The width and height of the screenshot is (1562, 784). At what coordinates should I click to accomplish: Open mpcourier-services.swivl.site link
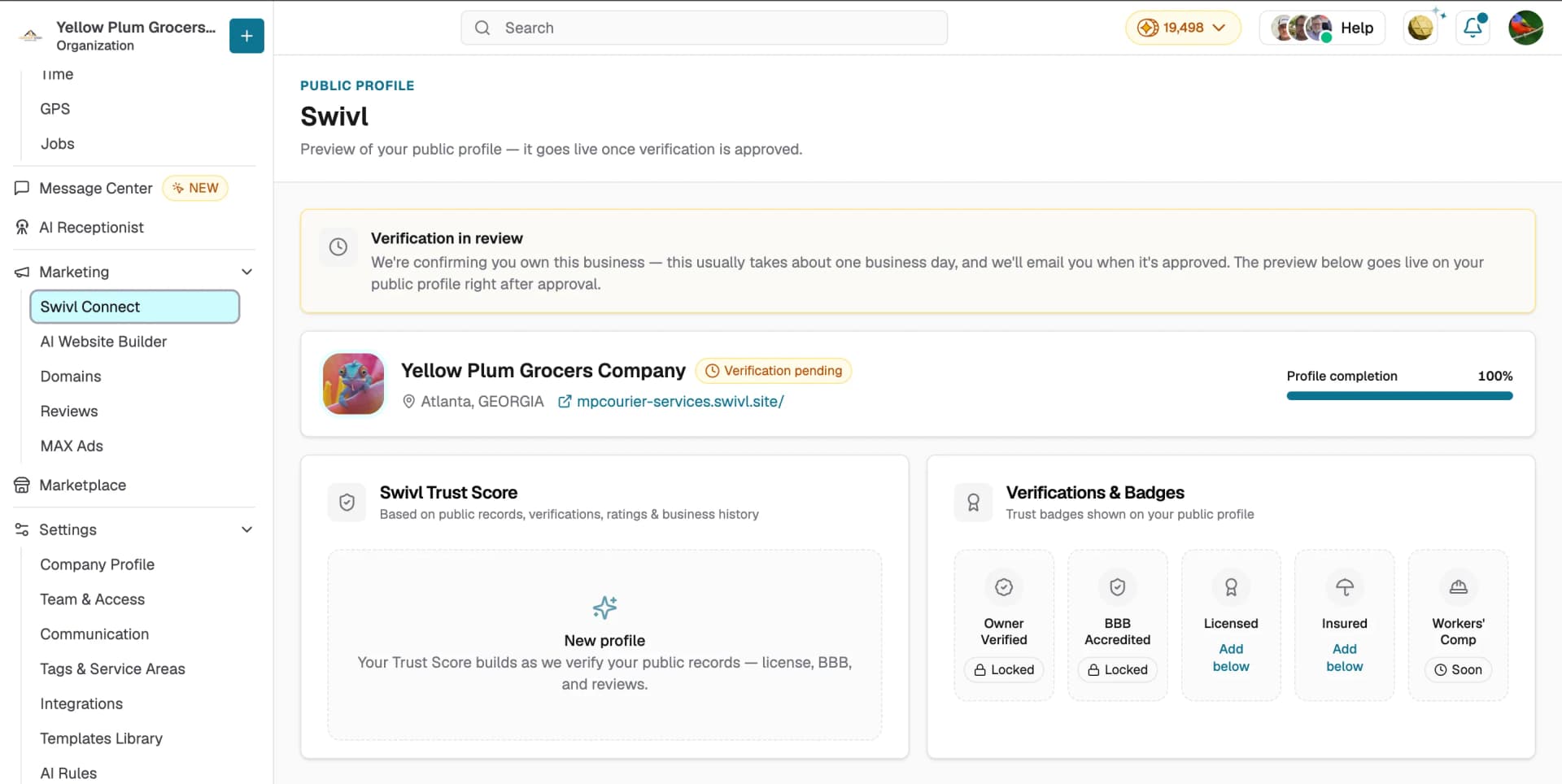pyautogui.click(x=680, y=402)
